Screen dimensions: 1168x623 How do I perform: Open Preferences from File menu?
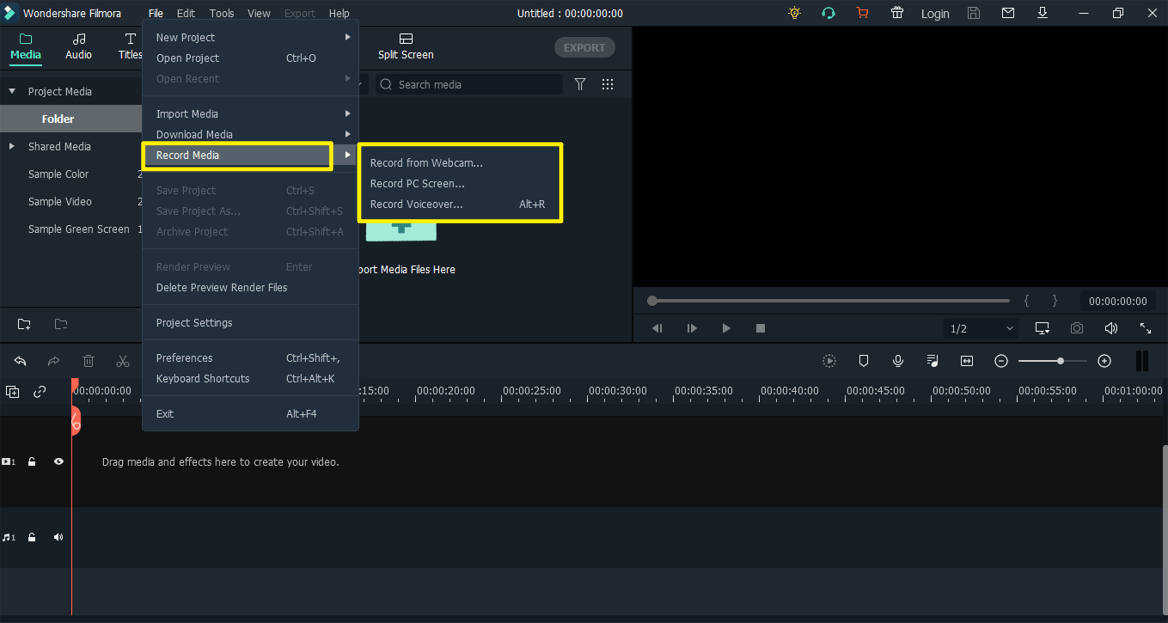coord(251,358)
